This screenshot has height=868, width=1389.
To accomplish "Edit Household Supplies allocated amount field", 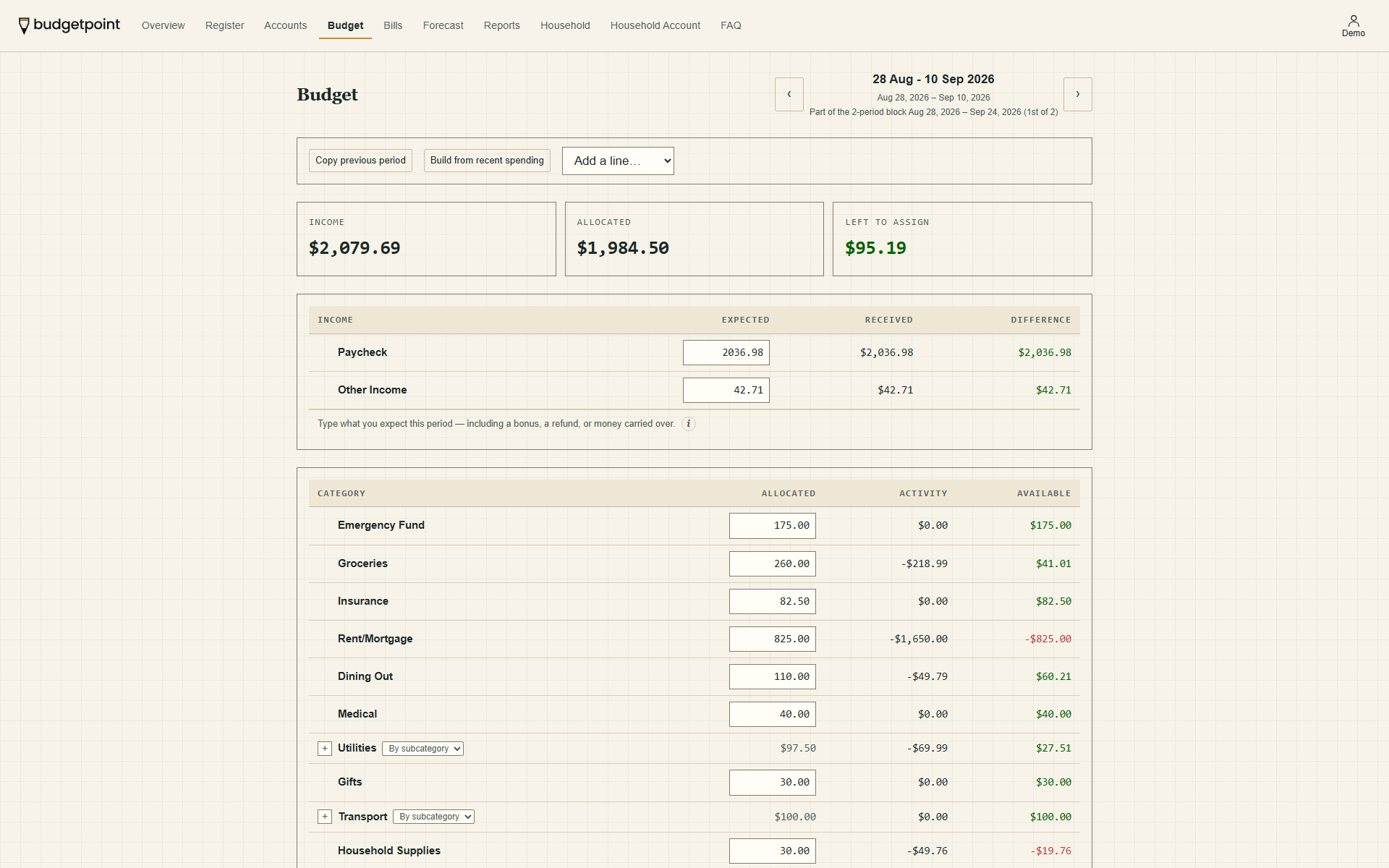I will click(772, 851).
